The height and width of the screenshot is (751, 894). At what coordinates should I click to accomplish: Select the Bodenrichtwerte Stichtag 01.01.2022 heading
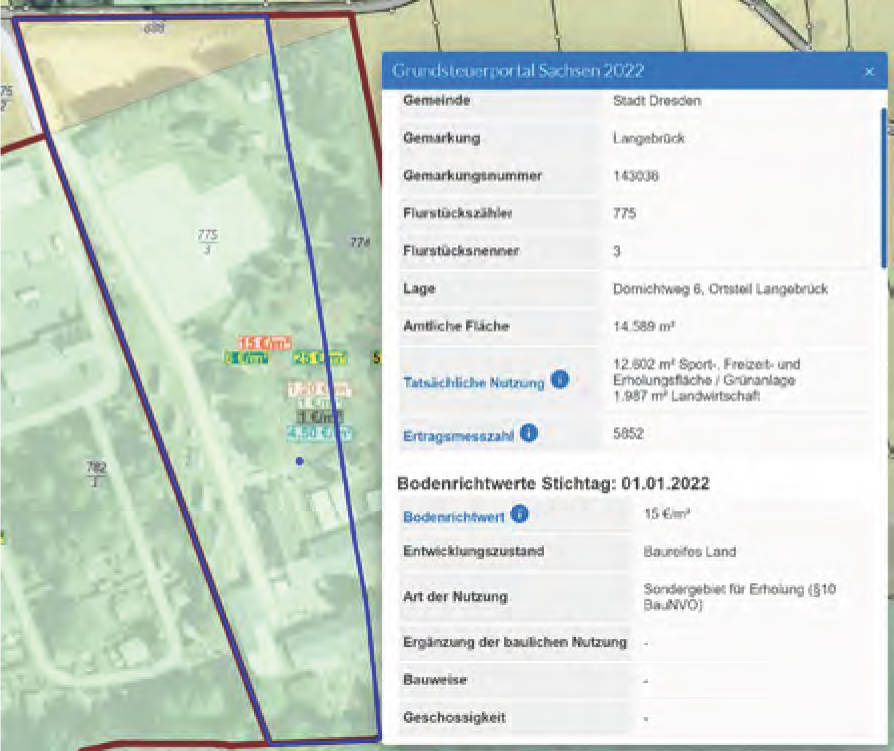(x=541, y=483)
